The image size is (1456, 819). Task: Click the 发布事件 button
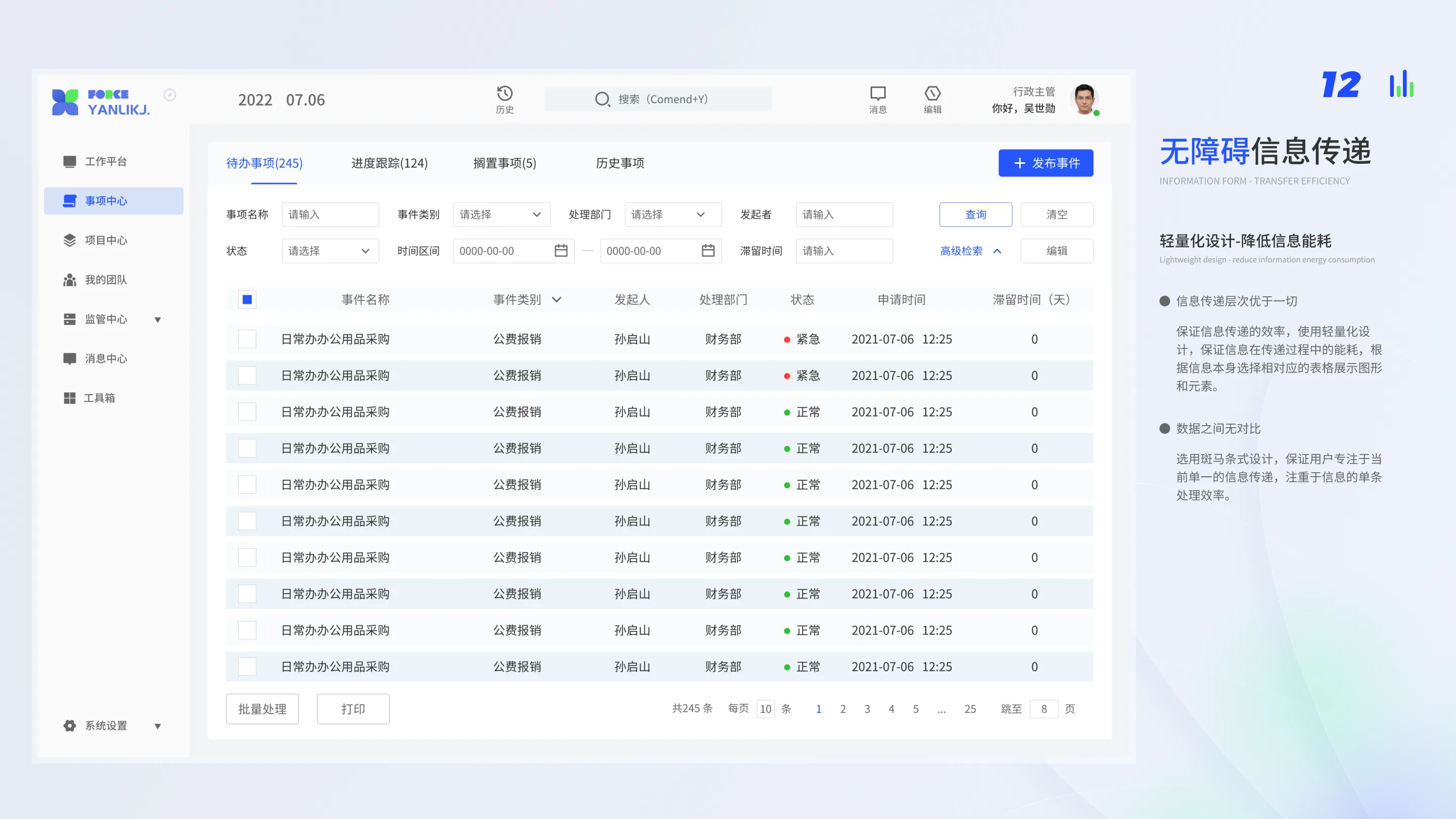pyautogui.click(x=1045, y=163)
